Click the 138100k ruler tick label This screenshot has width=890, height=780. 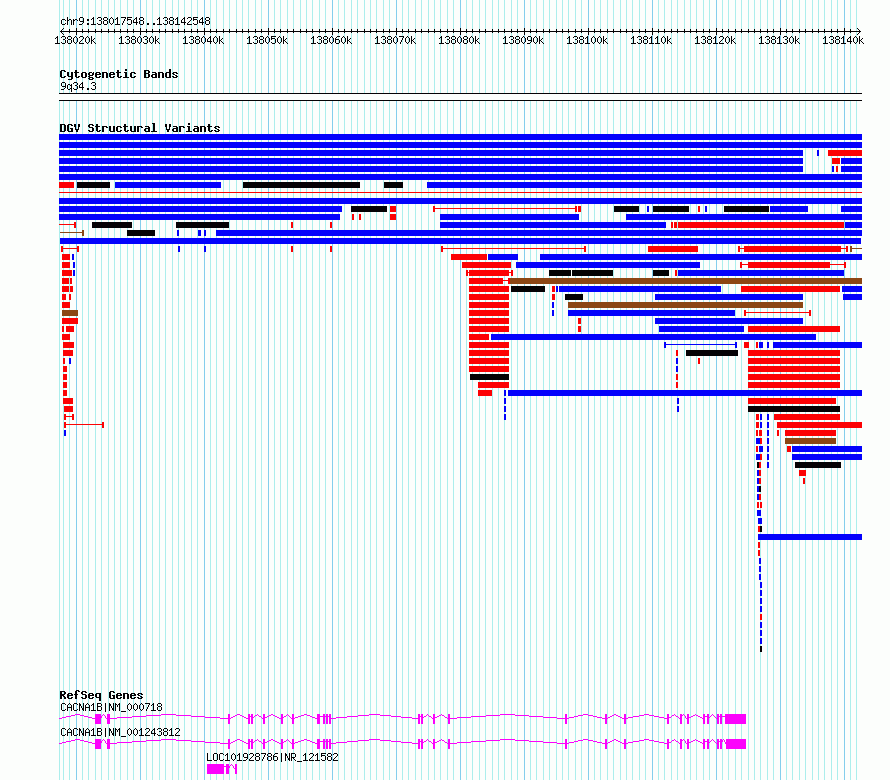[587, 40]
